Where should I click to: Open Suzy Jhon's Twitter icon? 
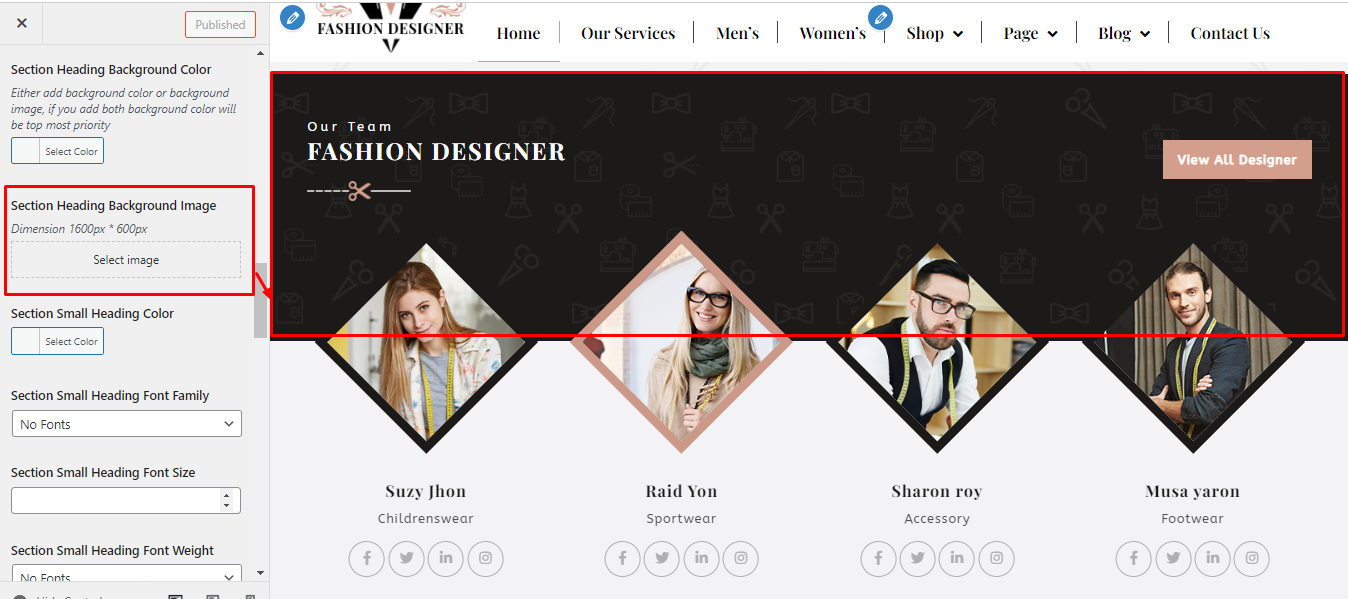(406, 558)
